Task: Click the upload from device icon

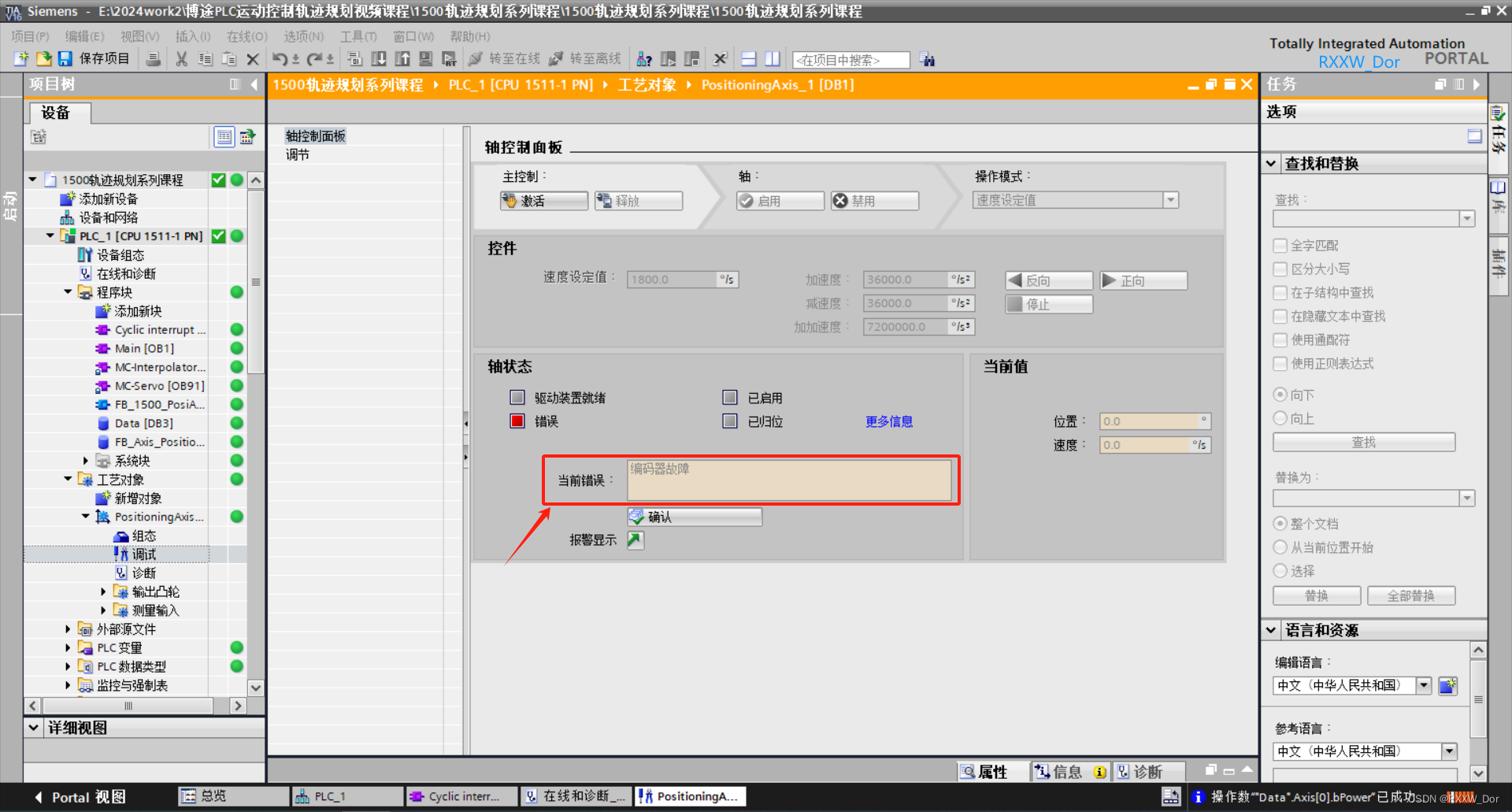Action: 402,59
